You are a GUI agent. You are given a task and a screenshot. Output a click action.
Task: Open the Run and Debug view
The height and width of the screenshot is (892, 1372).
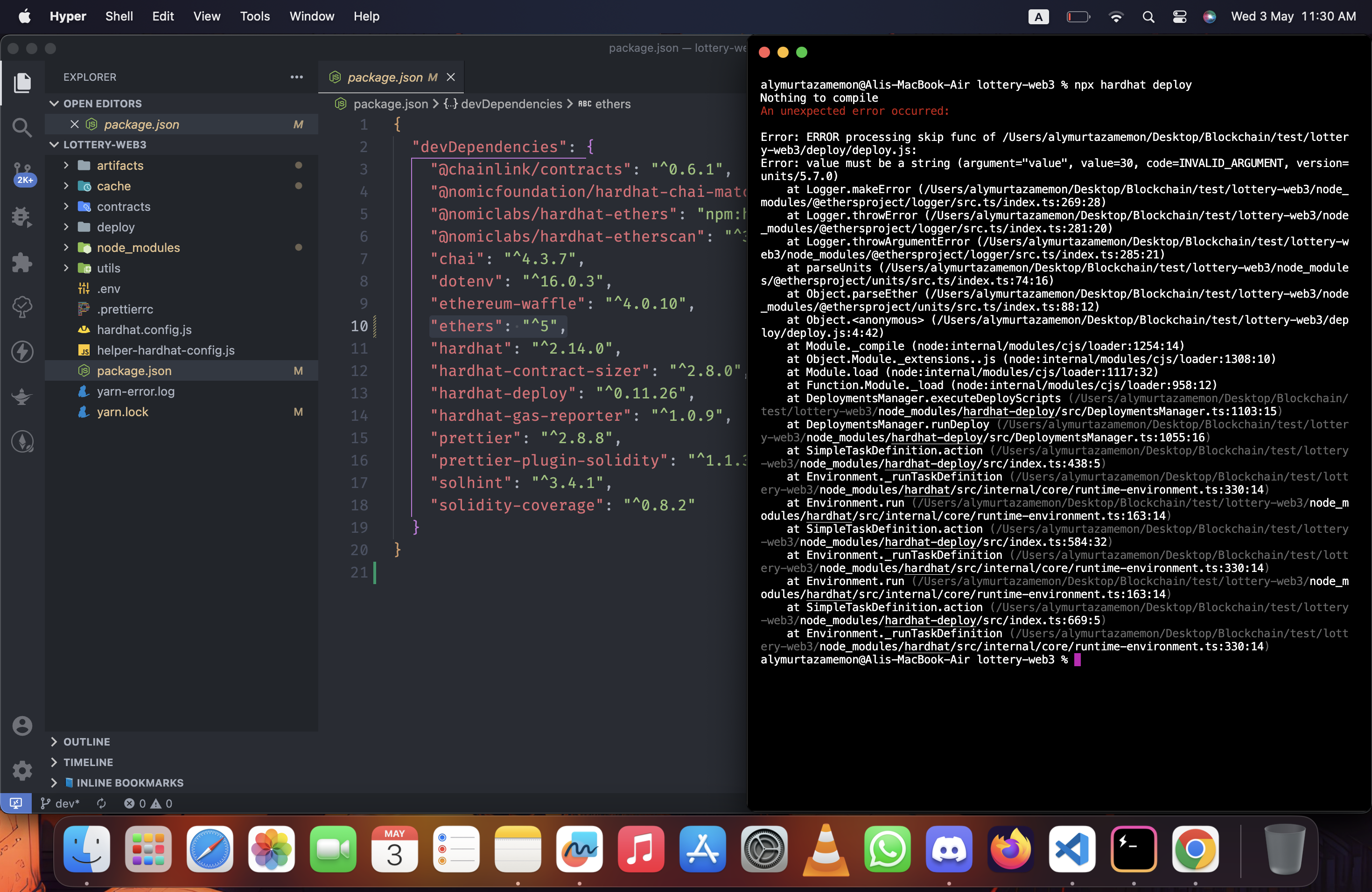[x=22, y=217]
